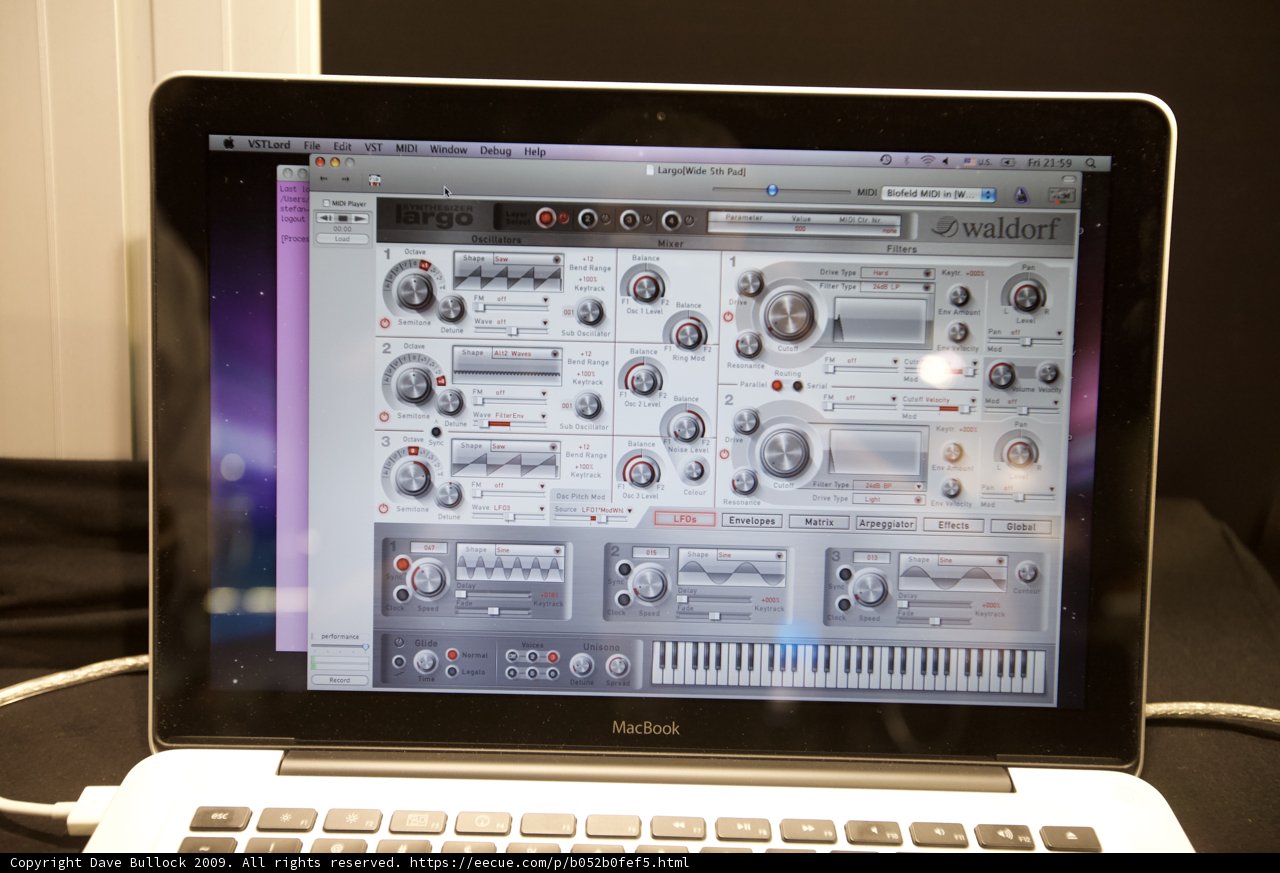The image size is (1280, 873).
Task: Click the Record button
Action: (339, 680)
